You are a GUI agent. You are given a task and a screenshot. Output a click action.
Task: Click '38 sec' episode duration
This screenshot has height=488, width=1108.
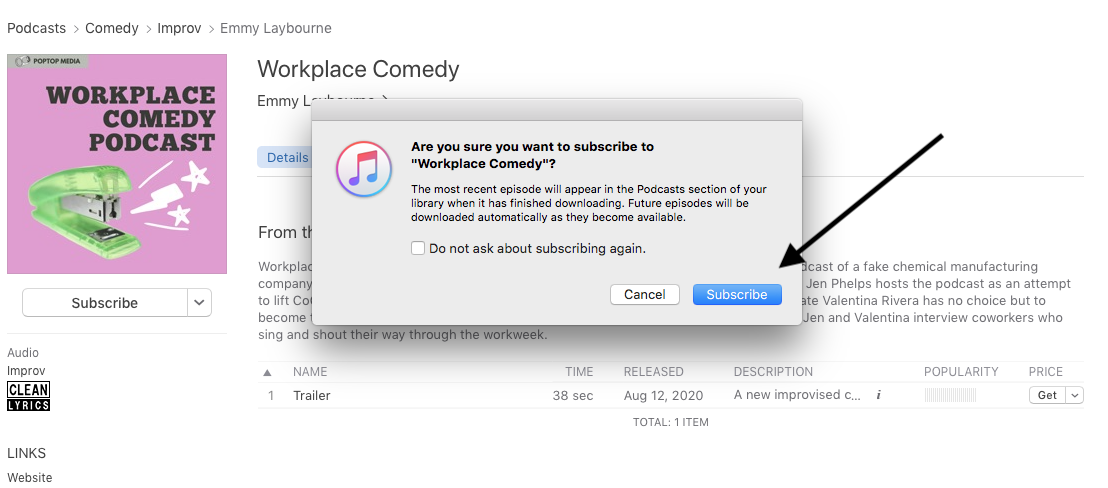pos(573,395)
